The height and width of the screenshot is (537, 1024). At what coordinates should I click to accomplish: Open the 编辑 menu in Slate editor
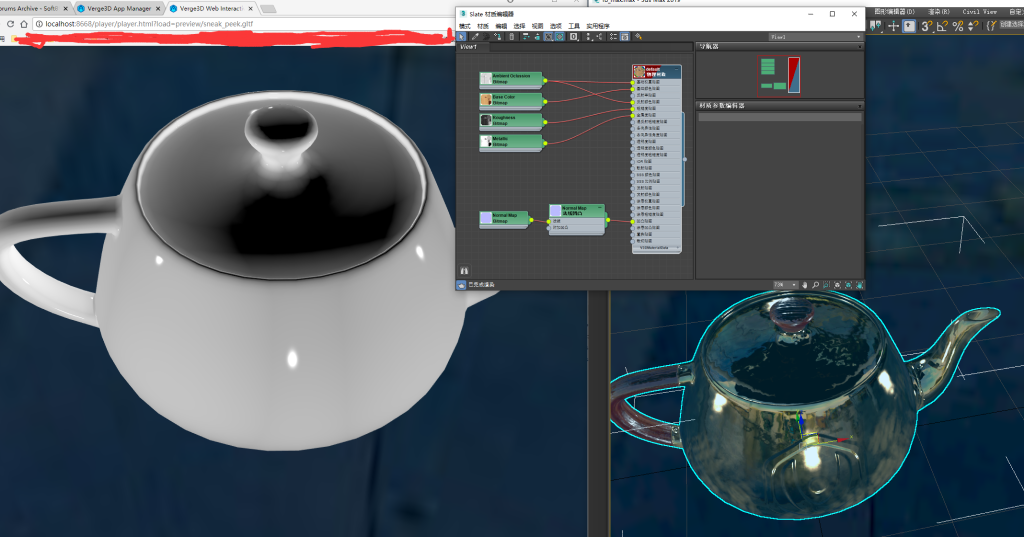pyautogui.click(x=501, y=26)
